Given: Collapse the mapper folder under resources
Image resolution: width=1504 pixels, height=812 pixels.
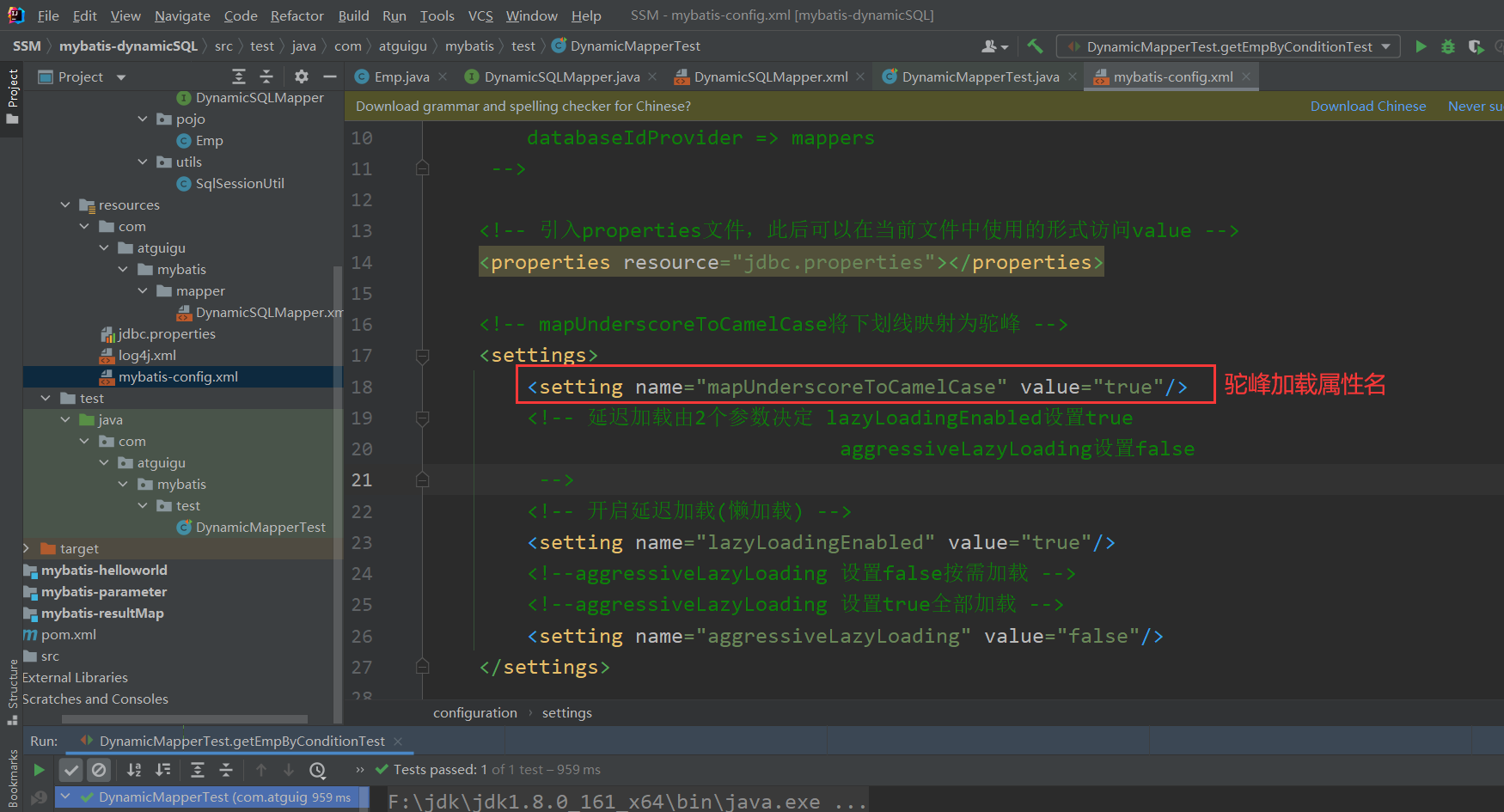Looking at the screenshot, I should [143, 290].
